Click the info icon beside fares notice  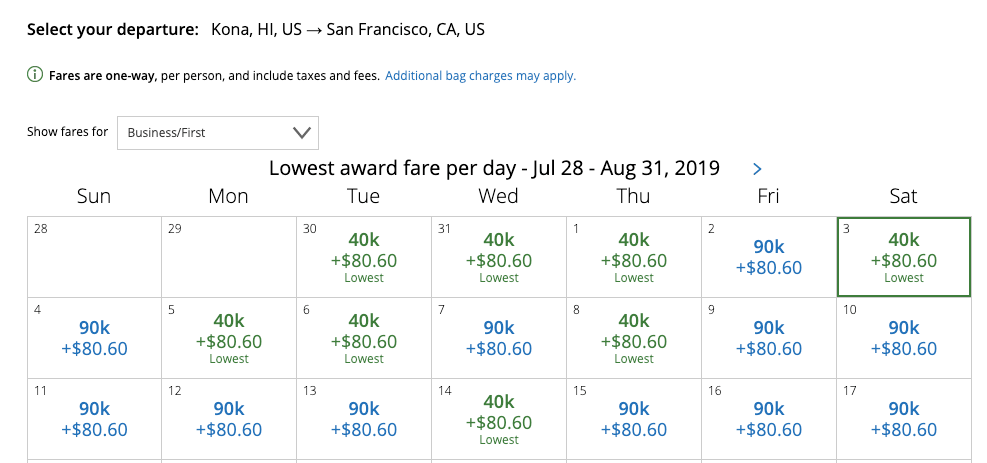[35, 75]
